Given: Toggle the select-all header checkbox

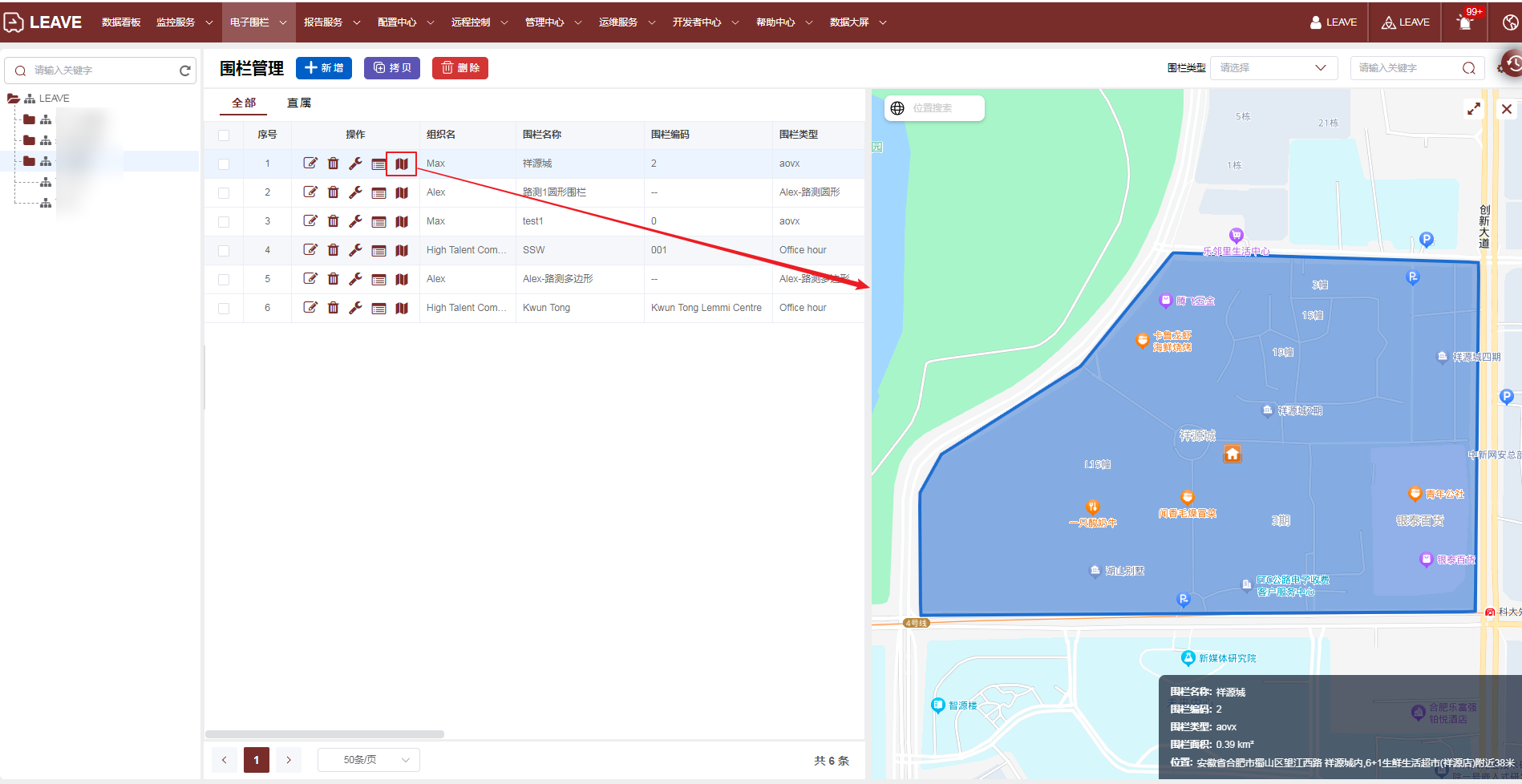Looking at the screenshot, I should 224,135.
